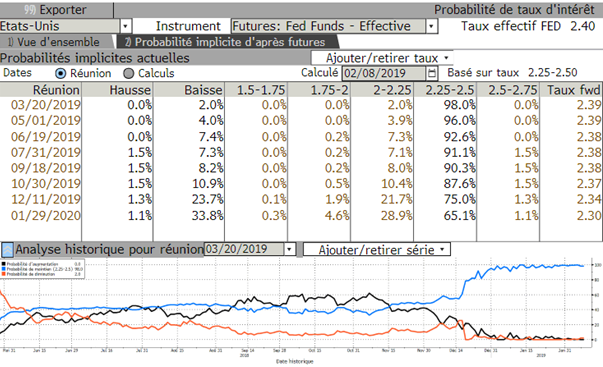
Task: Select the Calculs radio button
Action: coord(129,73)
